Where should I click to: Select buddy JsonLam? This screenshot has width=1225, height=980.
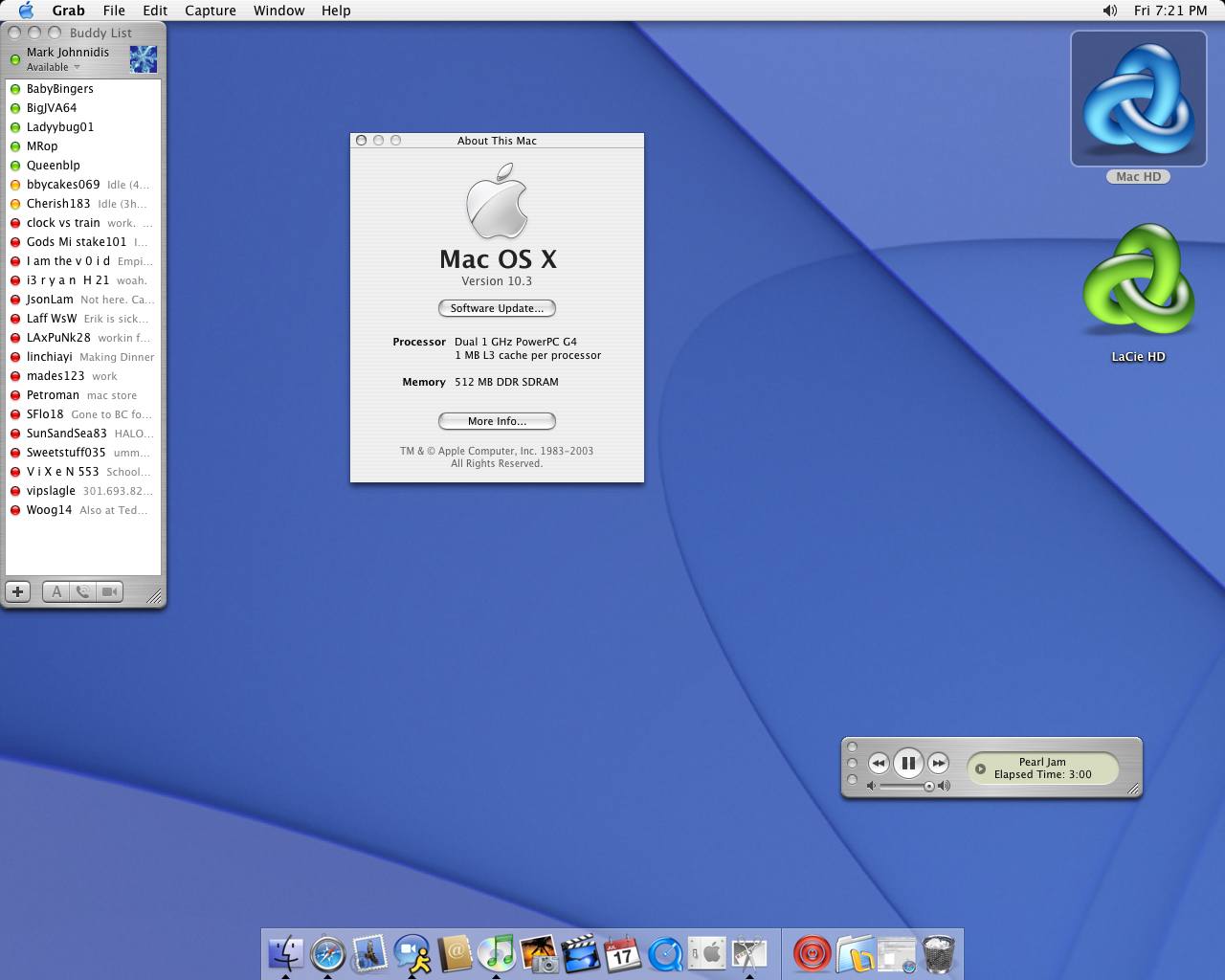tap(83, 300)
